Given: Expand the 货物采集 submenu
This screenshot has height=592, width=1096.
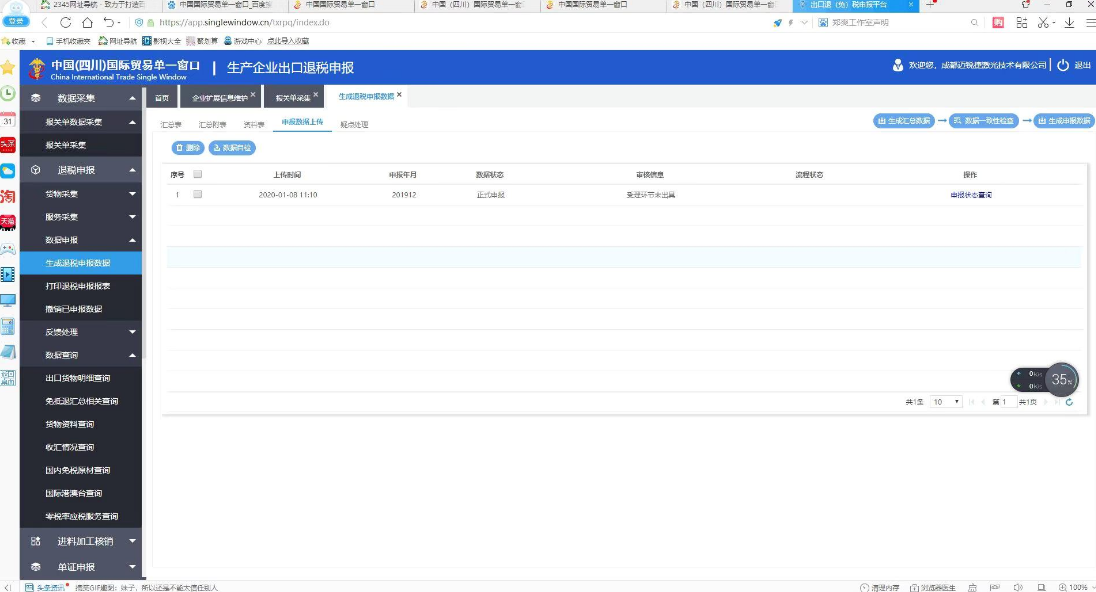Looking at the screenshot, I should [x=132, y=194].
